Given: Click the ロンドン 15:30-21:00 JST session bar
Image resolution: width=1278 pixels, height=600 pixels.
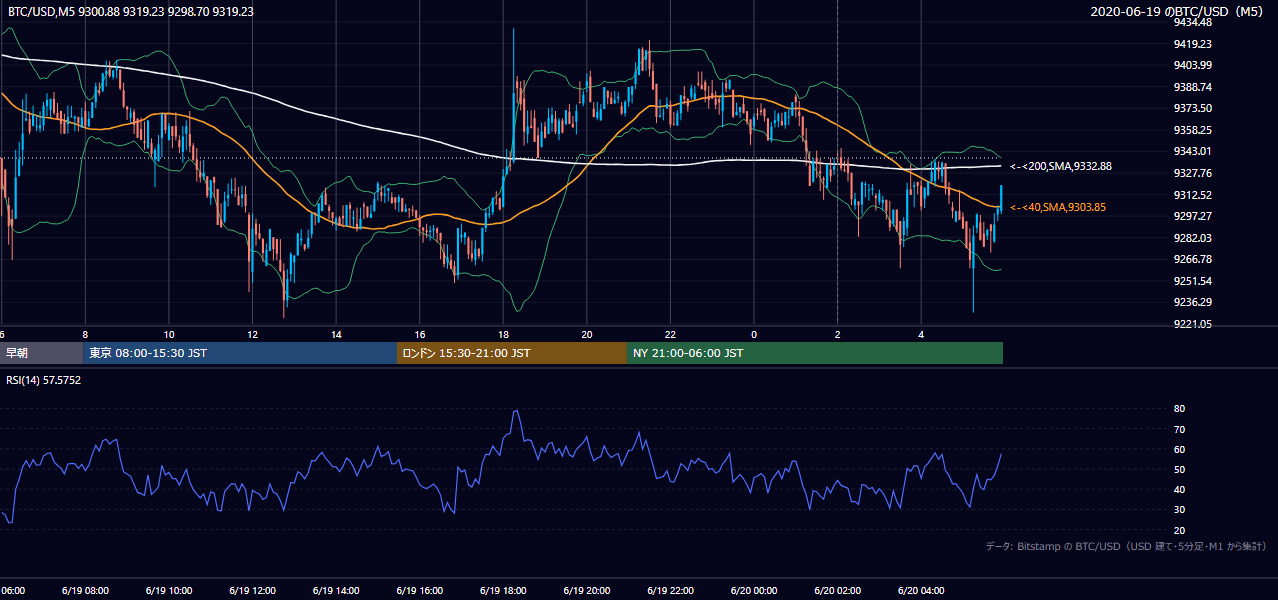Looking at the screenshot, I should (512, 353).
